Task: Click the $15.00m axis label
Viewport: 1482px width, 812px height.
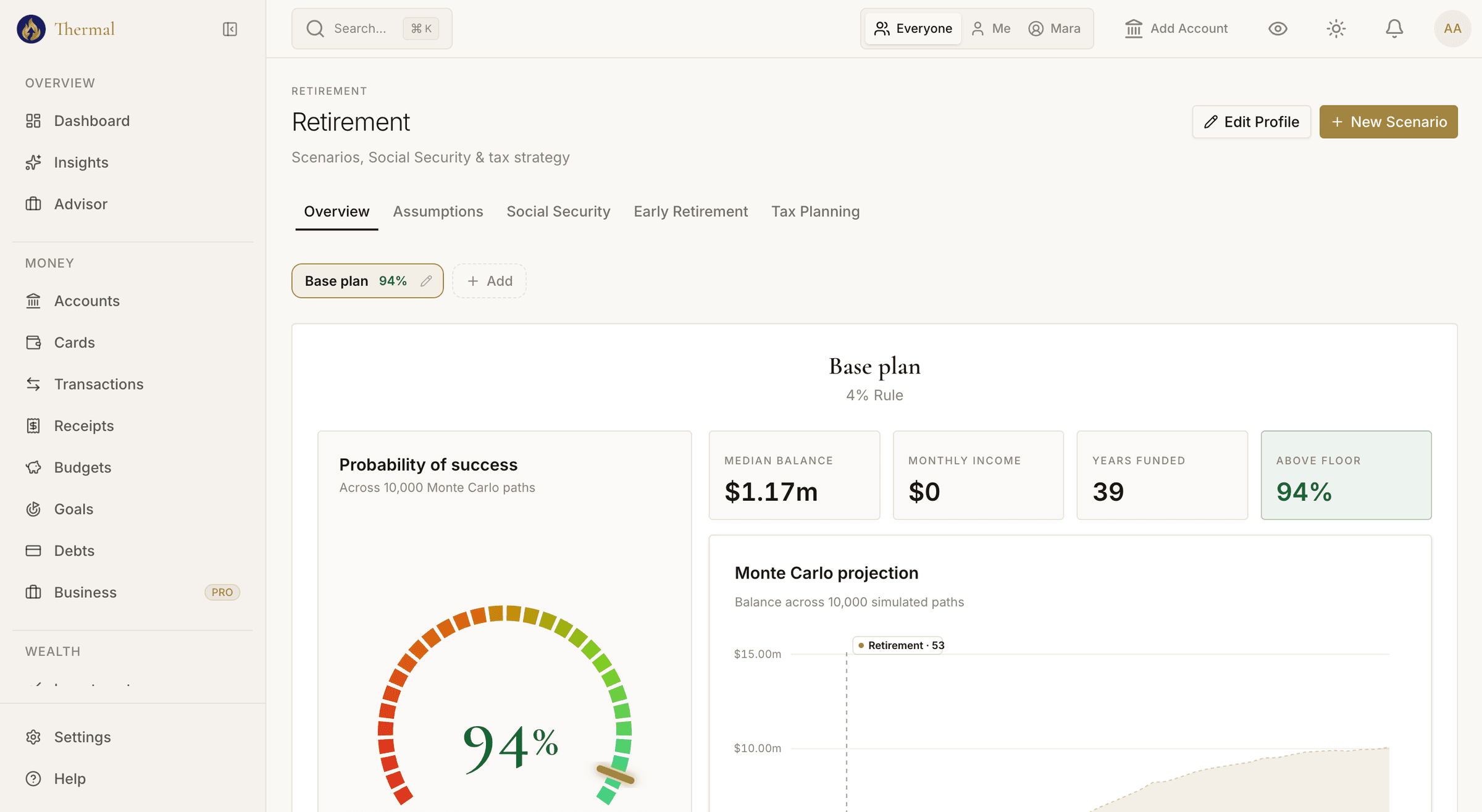Action: [x=757, y=654]
